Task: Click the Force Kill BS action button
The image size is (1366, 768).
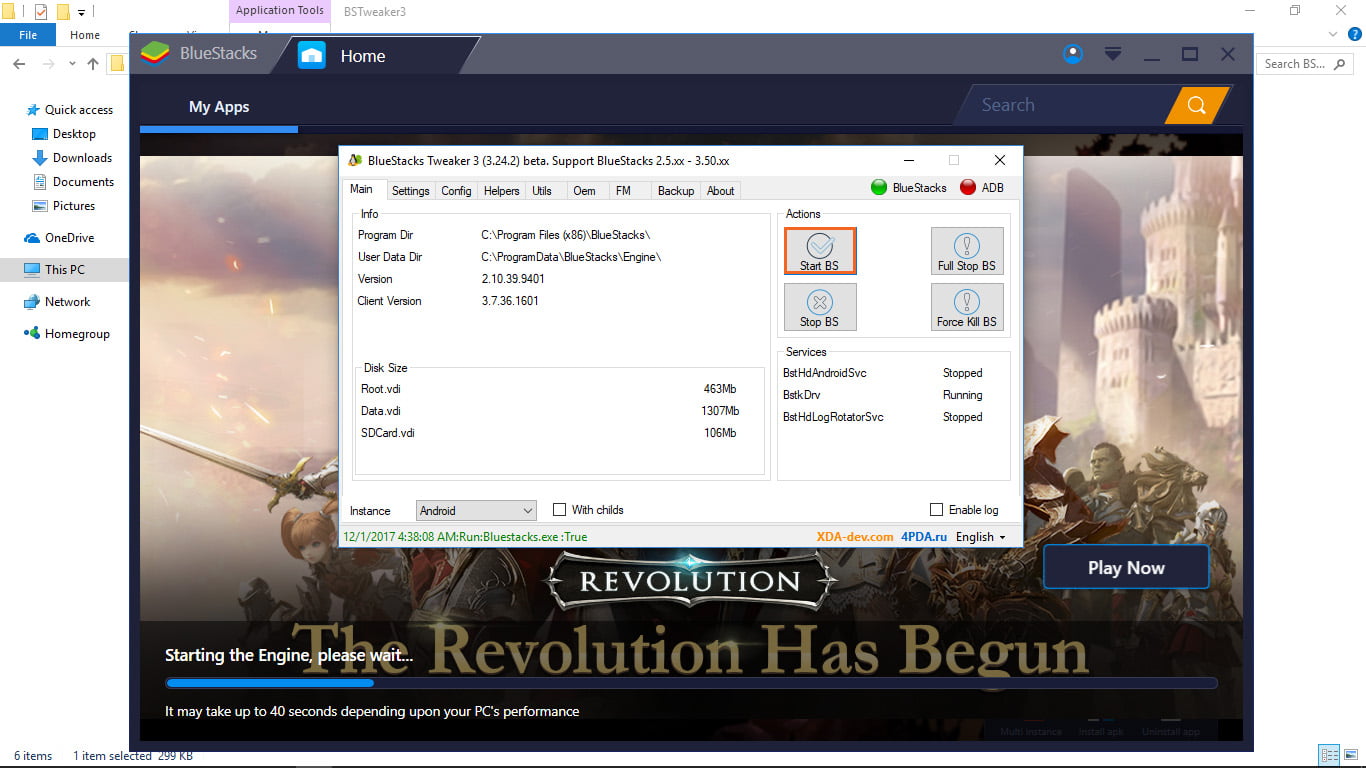Action: click(x=967, y=307)
